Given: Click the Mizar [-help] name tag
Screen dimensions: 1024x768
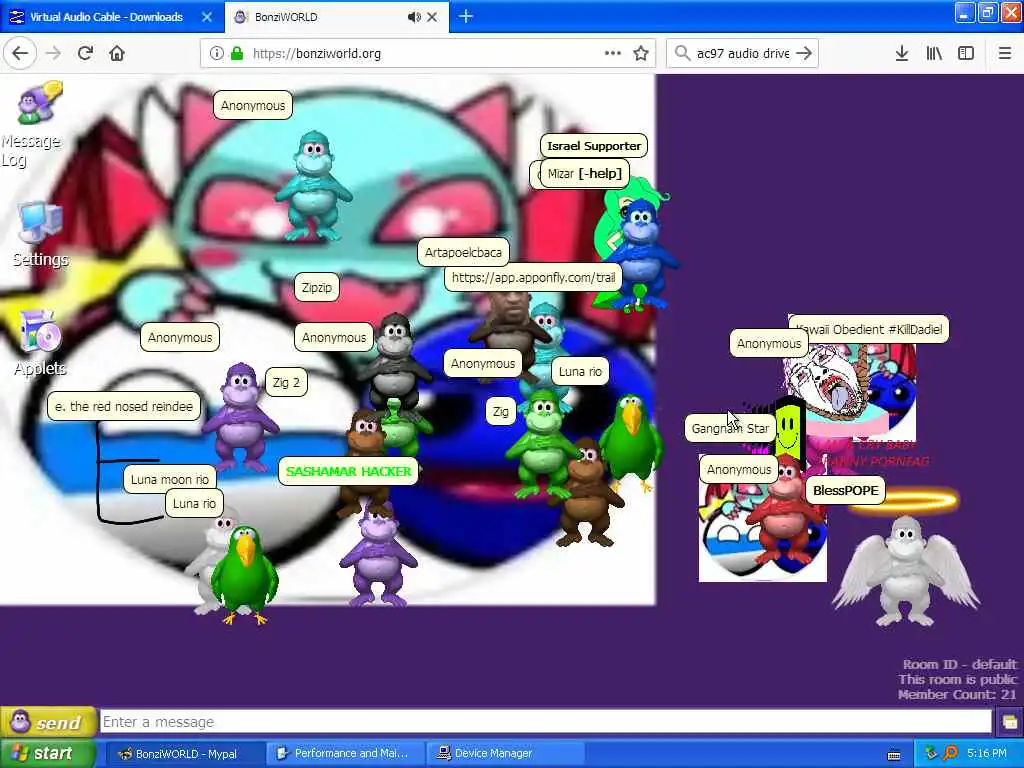Looking at the screenshot, I should (584, 174).
